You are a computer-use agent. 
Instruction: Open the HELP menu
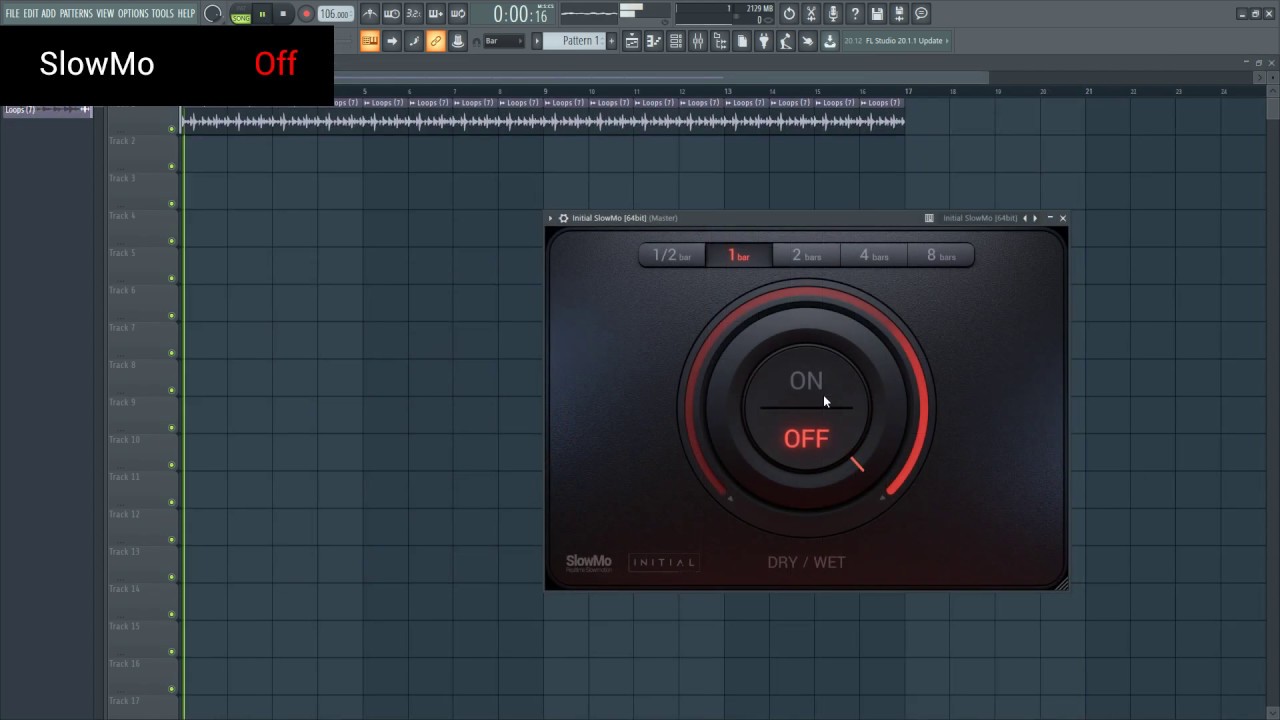(186, 14)
